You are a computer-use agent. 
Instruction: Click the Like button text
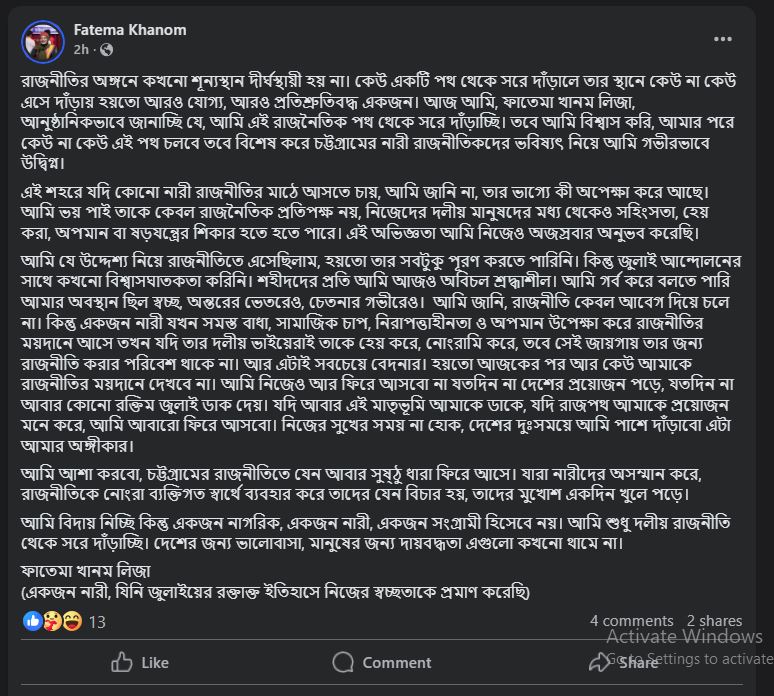click(x=155, y=662)
